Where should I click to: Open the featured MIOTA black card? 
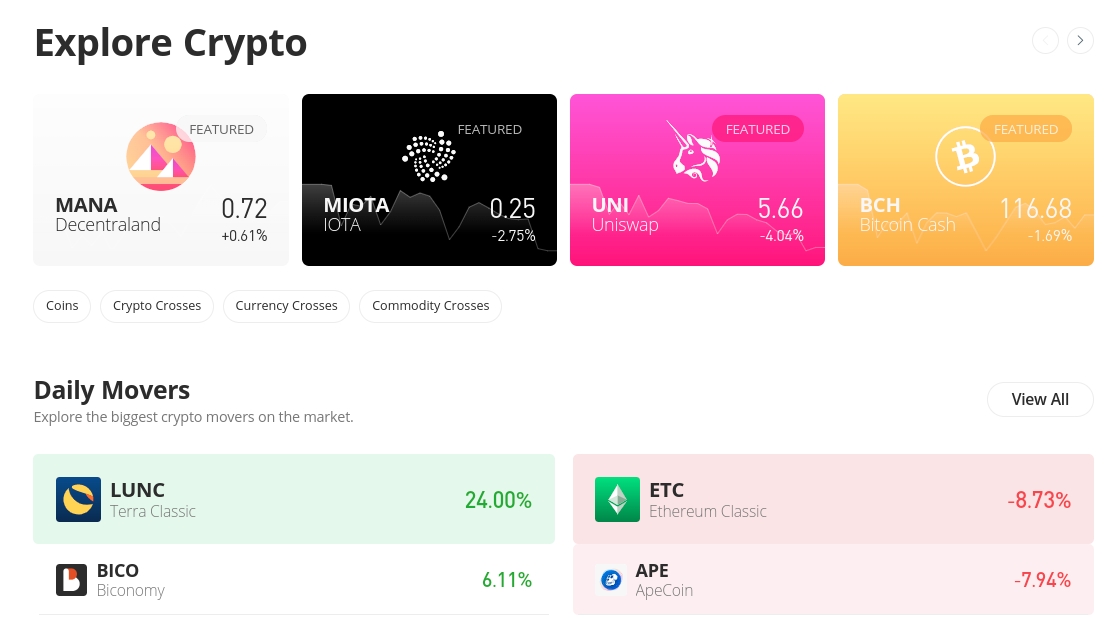click(x=430, y=180)
